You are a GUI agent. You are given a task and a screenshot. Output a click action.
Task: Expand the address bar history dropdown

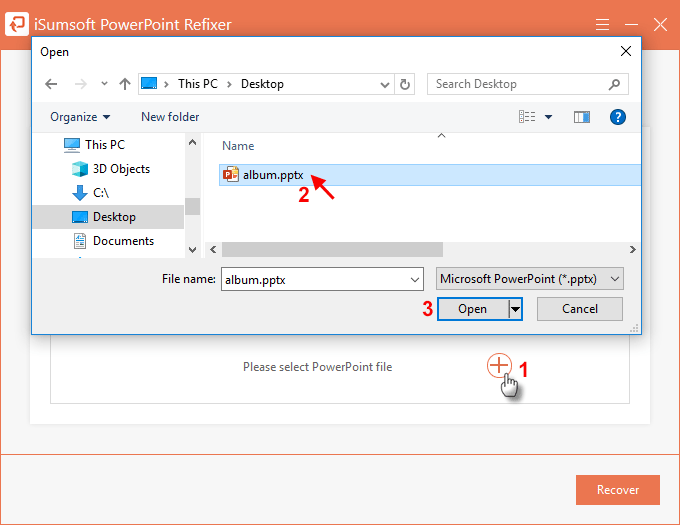coord(384,85)
